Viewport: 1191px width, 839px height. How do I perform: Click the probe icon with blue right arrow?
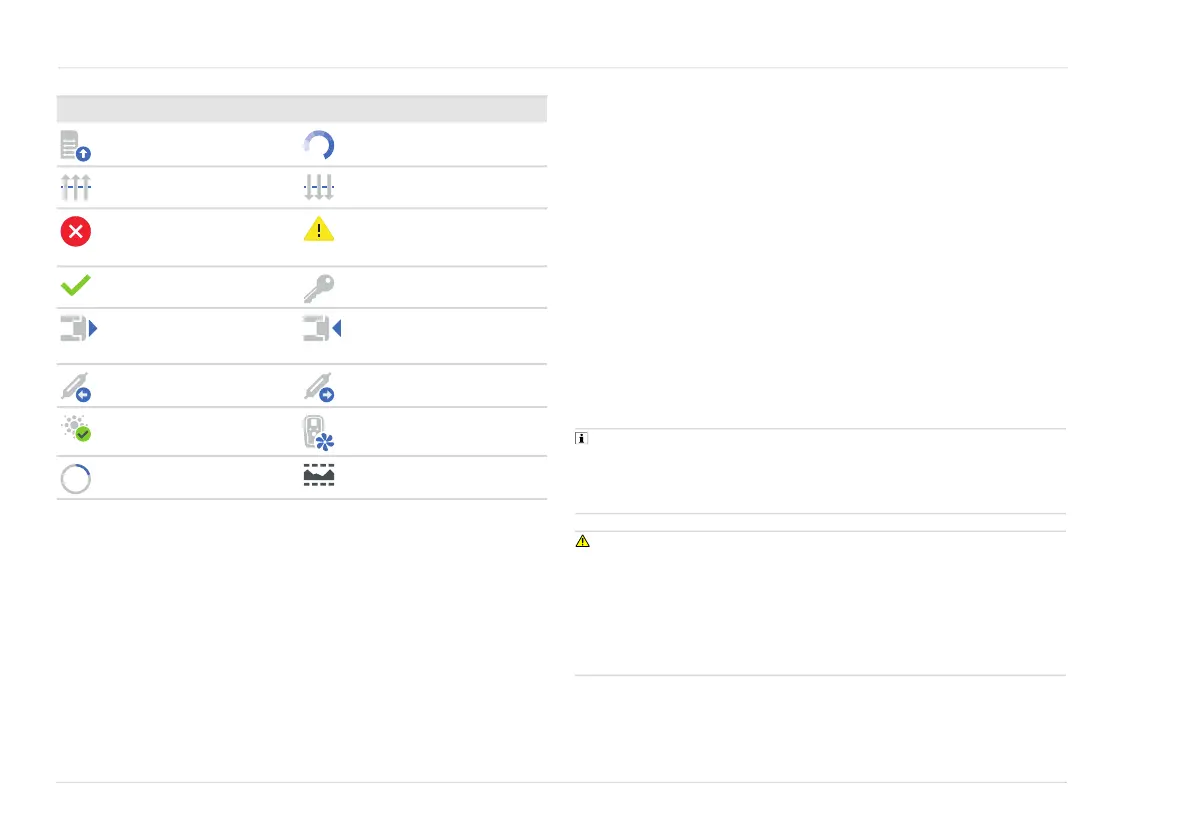(x=318, y=386)
